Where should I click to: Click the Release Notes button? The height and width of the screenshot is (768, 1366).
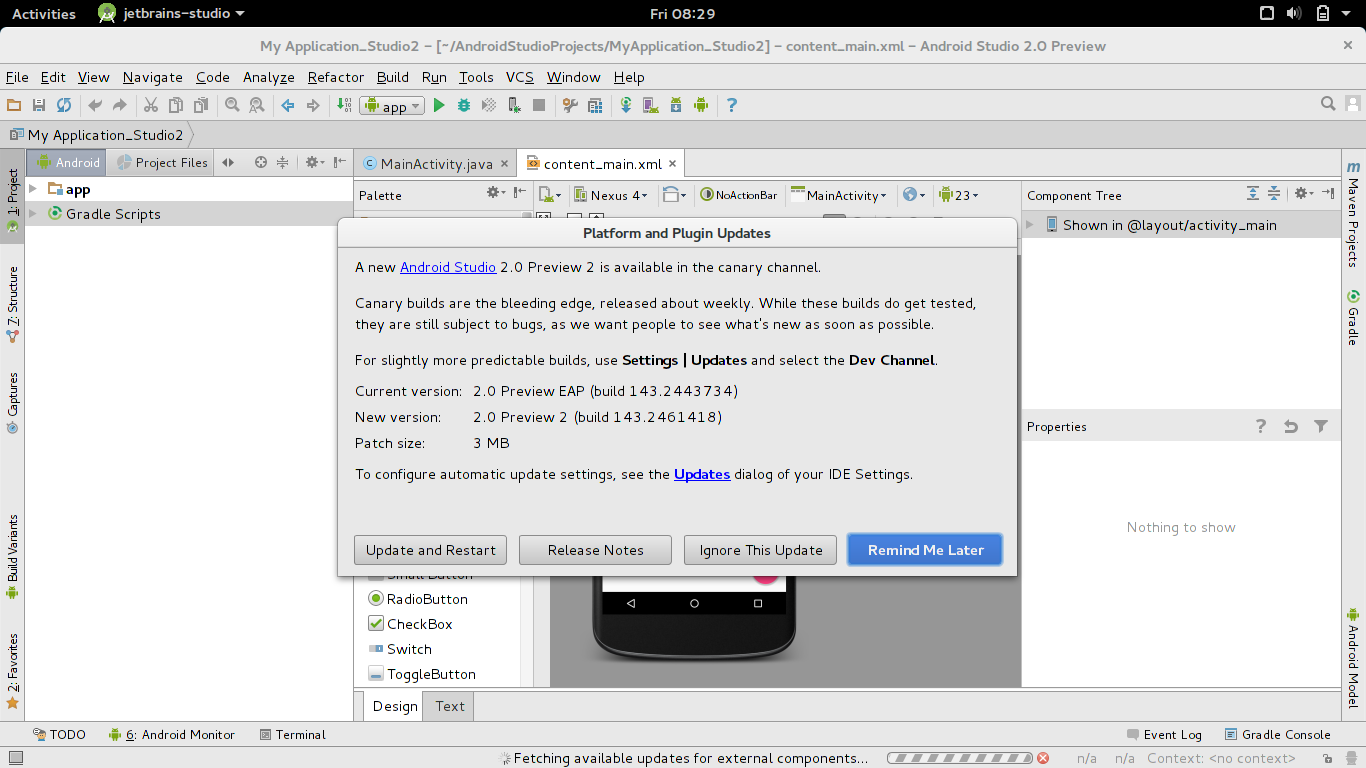[596, 550]
